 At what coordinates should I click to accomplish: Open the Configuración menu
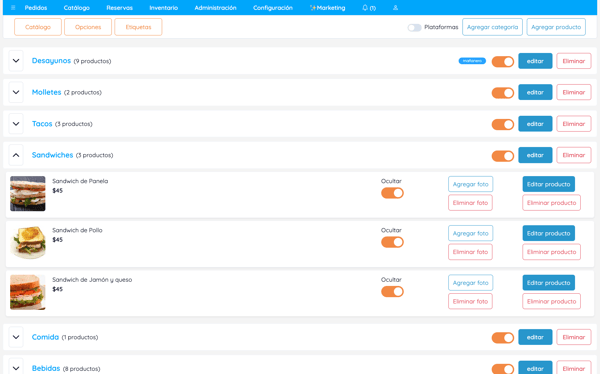273,8
